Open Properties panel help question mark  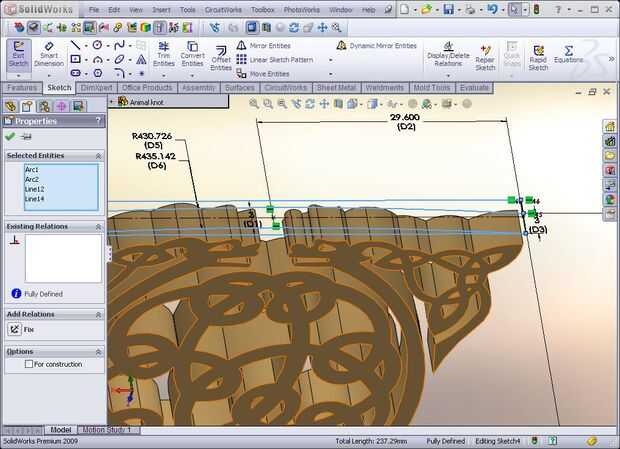98,121
